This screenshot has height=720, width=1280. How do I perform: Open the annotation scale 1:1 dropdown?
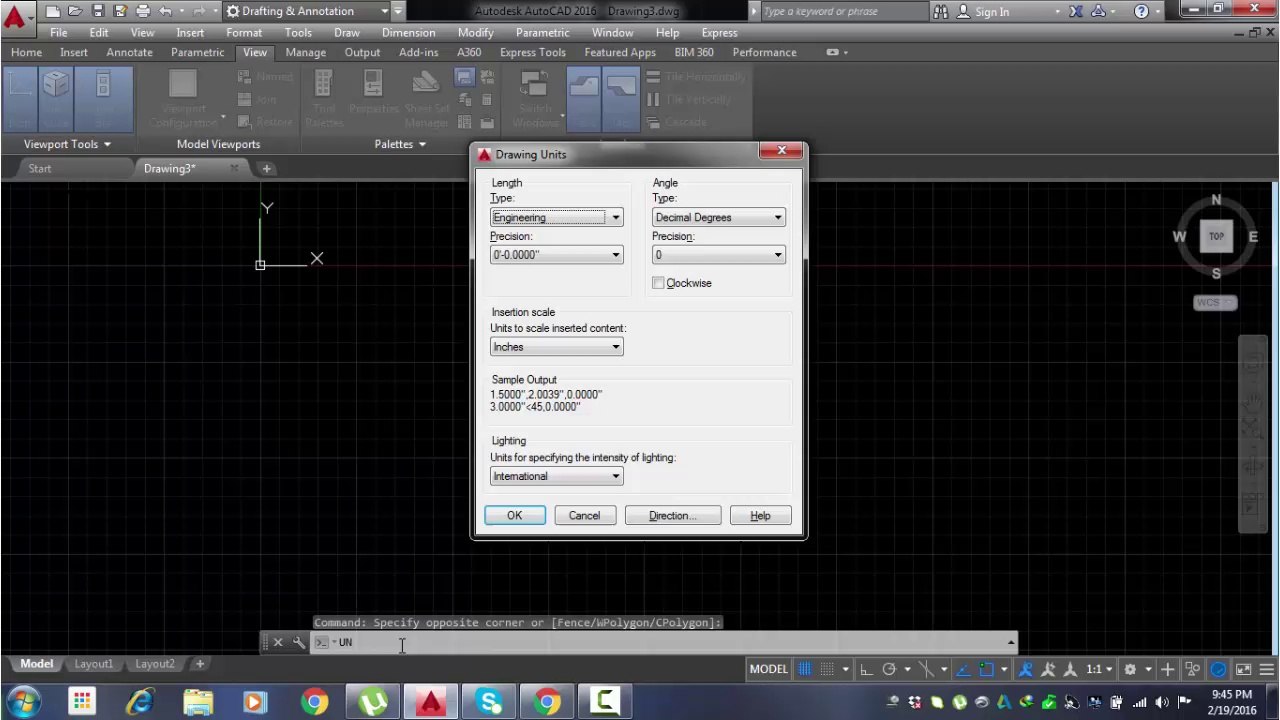(1100, 669)
